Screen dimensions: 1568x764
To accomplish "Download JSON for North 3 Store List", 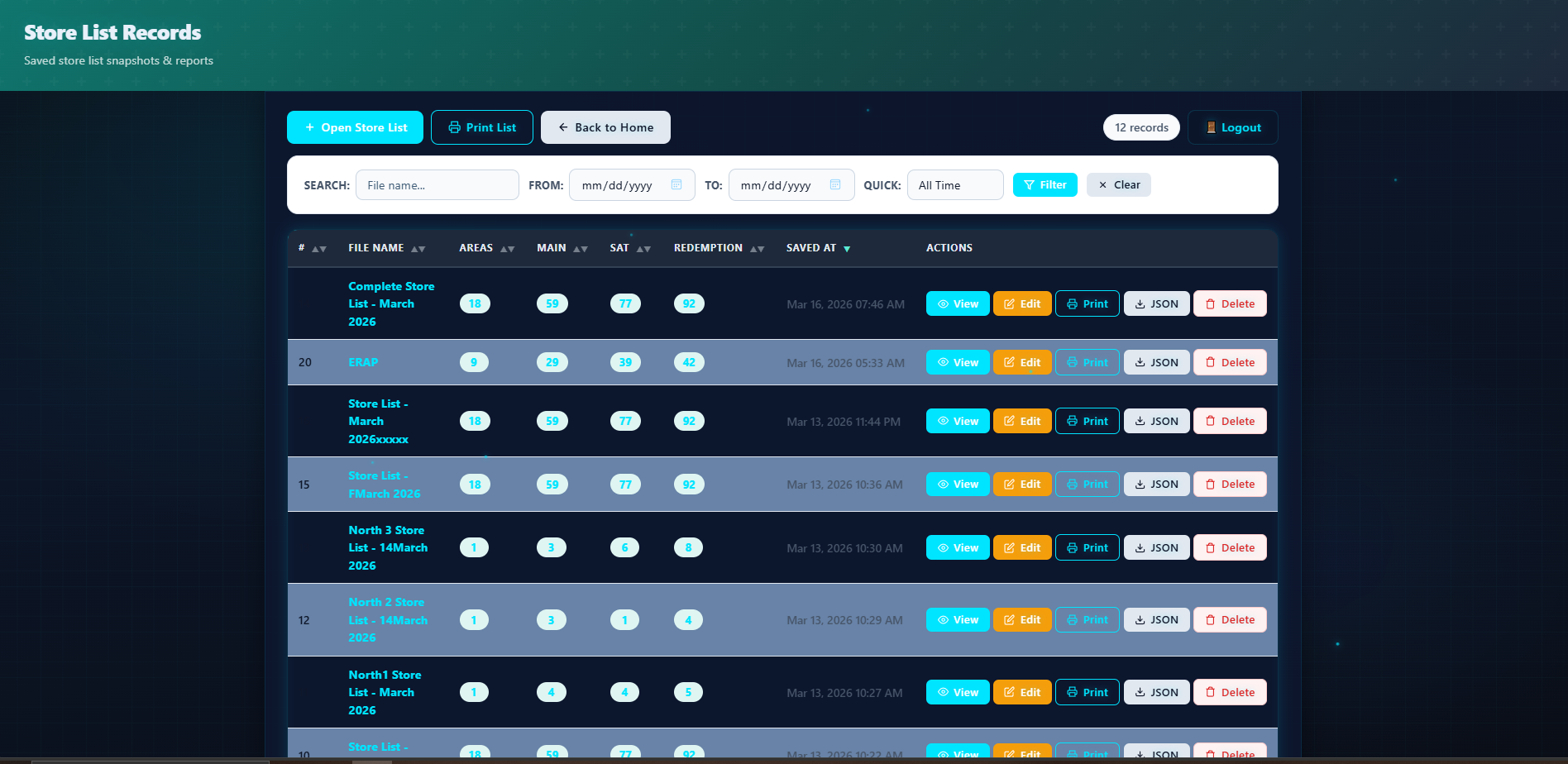I will (1155, 547).
